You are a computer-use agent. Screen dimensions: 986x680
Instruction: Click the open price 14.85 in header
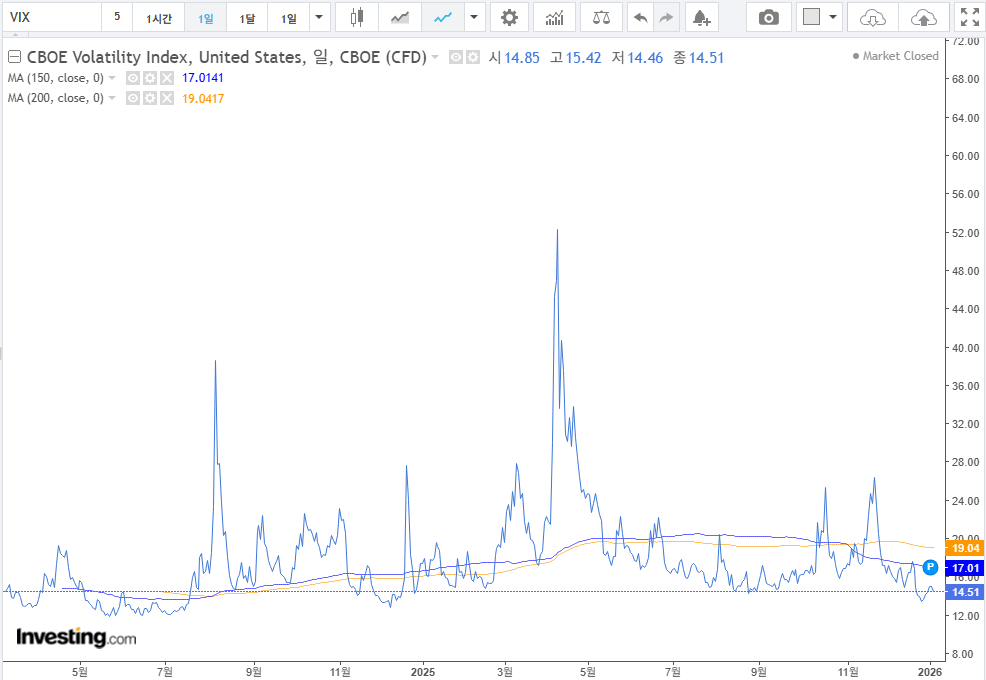522,58
